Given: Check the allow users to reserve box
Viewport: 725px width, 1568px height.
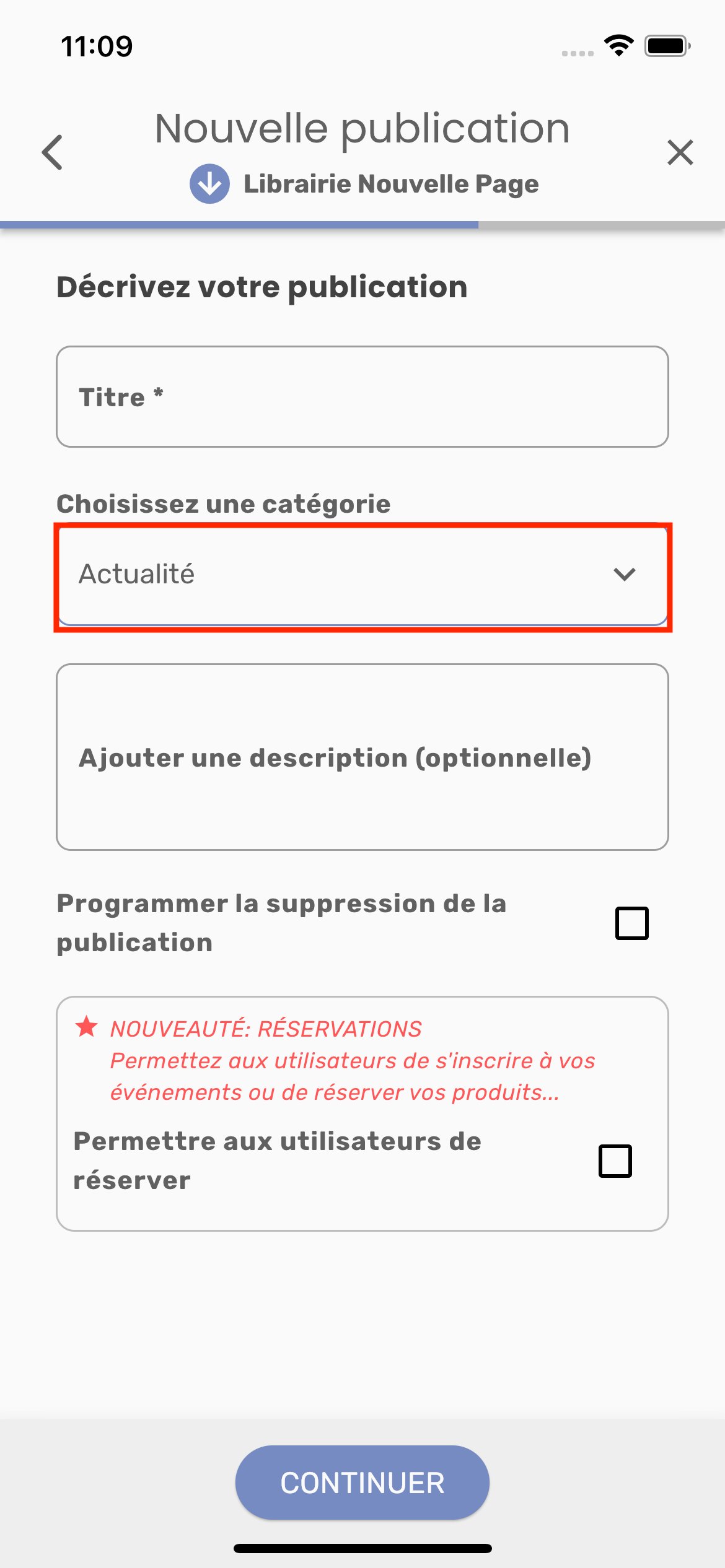Looking at the screenshot, I should point(615,1161).
